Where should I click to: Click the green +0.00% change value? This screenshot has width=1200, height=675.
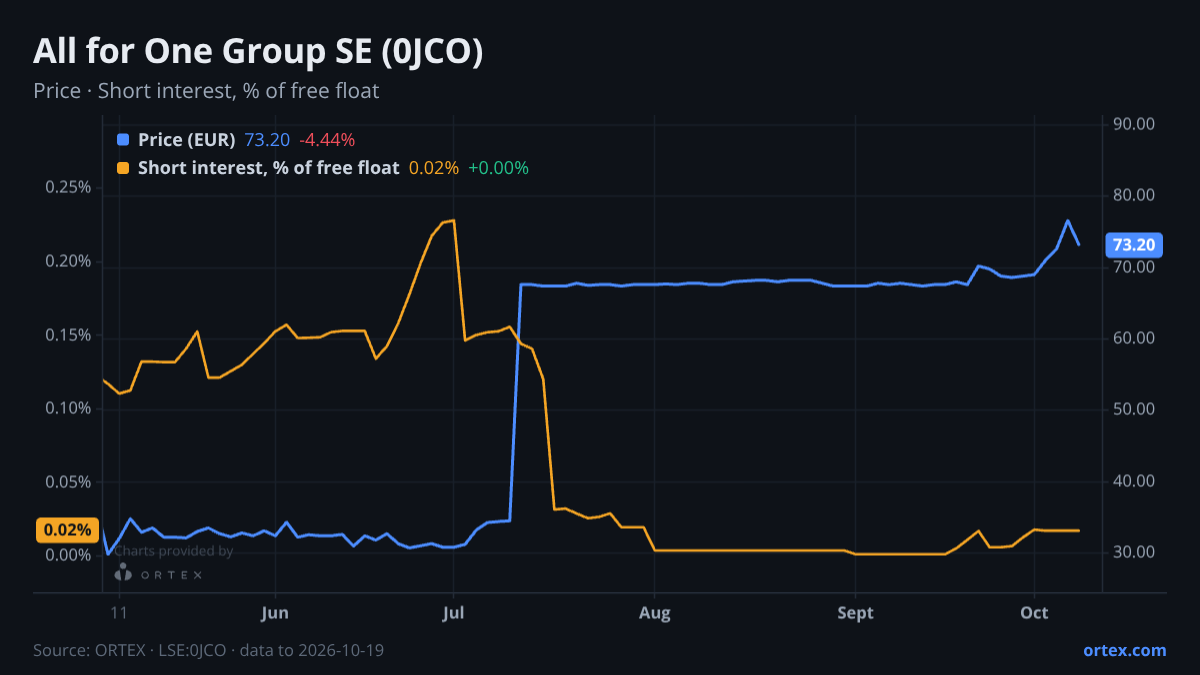(x=498, y=168)
